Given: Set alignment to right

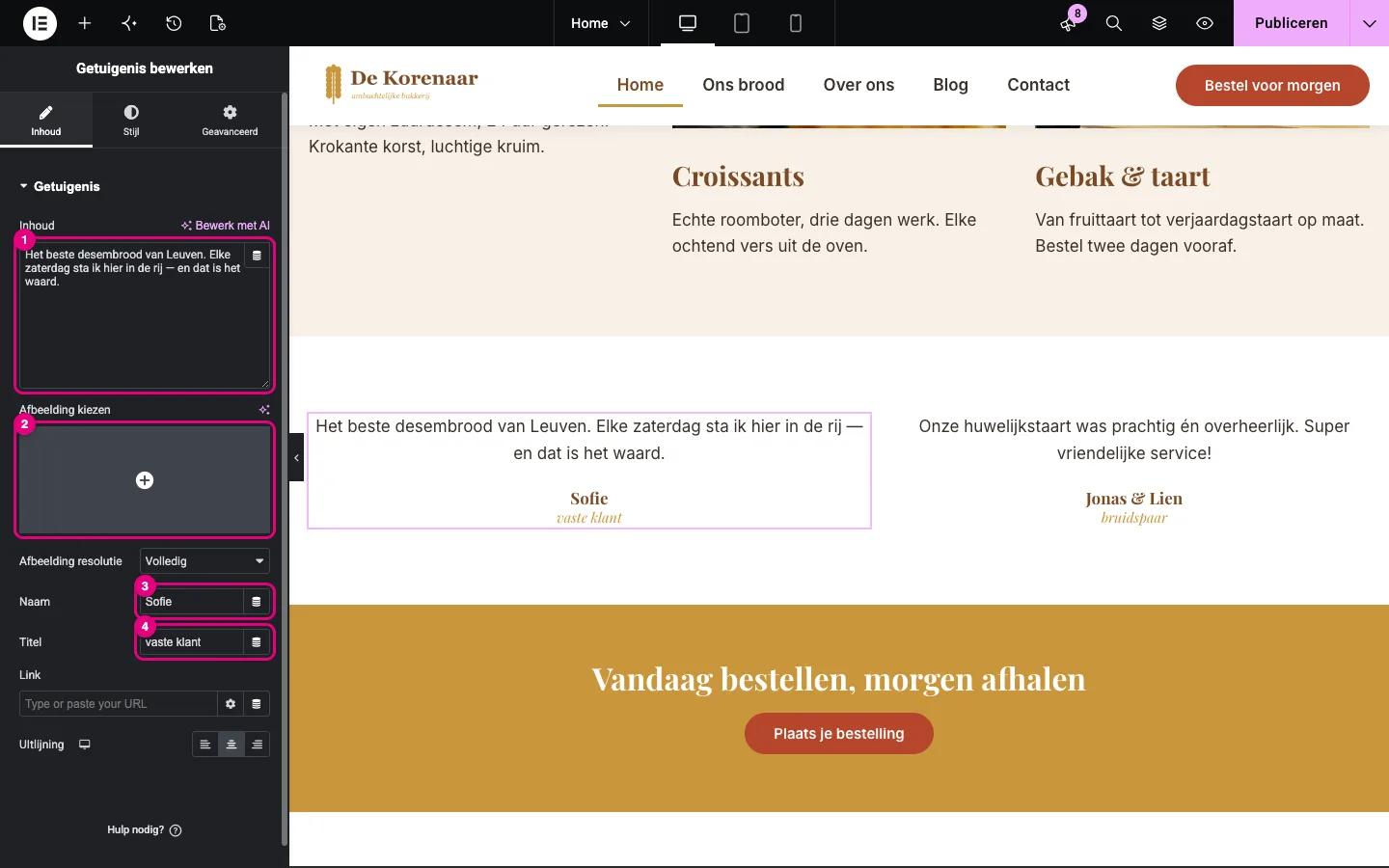Looking at the screenshot, I should click(258, 745).
